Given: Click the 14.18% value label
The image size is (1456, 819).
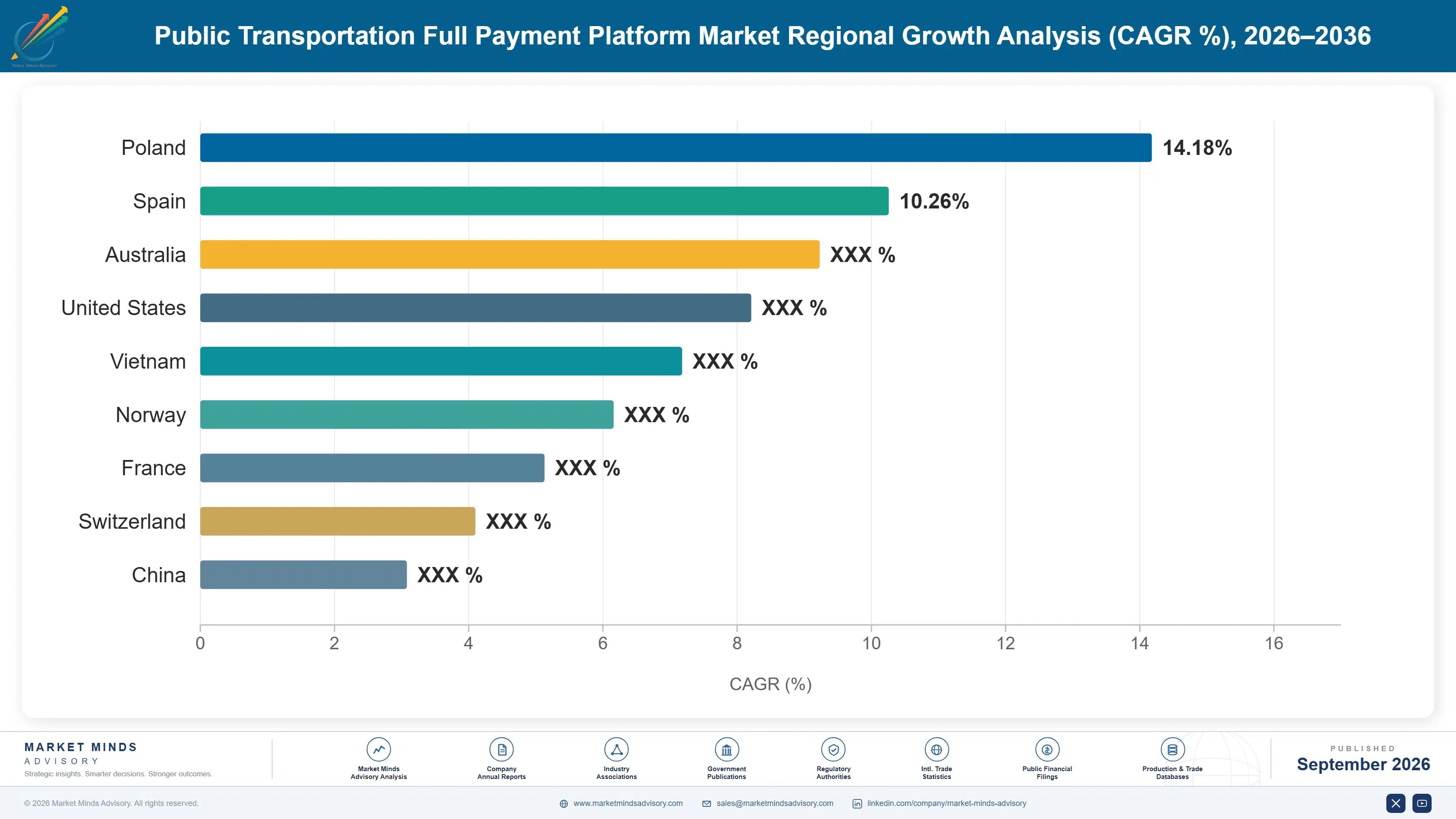Looking at the screenshot, I should [x=1197, y=148].
